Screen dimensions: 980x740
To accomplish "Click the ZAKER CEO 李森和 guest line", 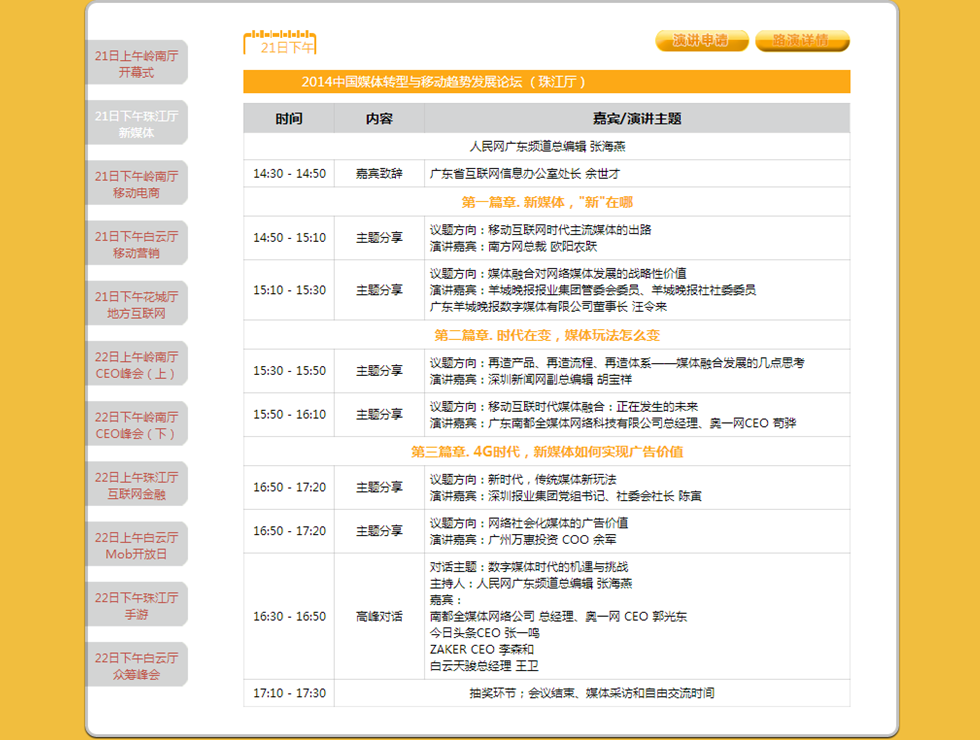I will (x=482, y=649).
